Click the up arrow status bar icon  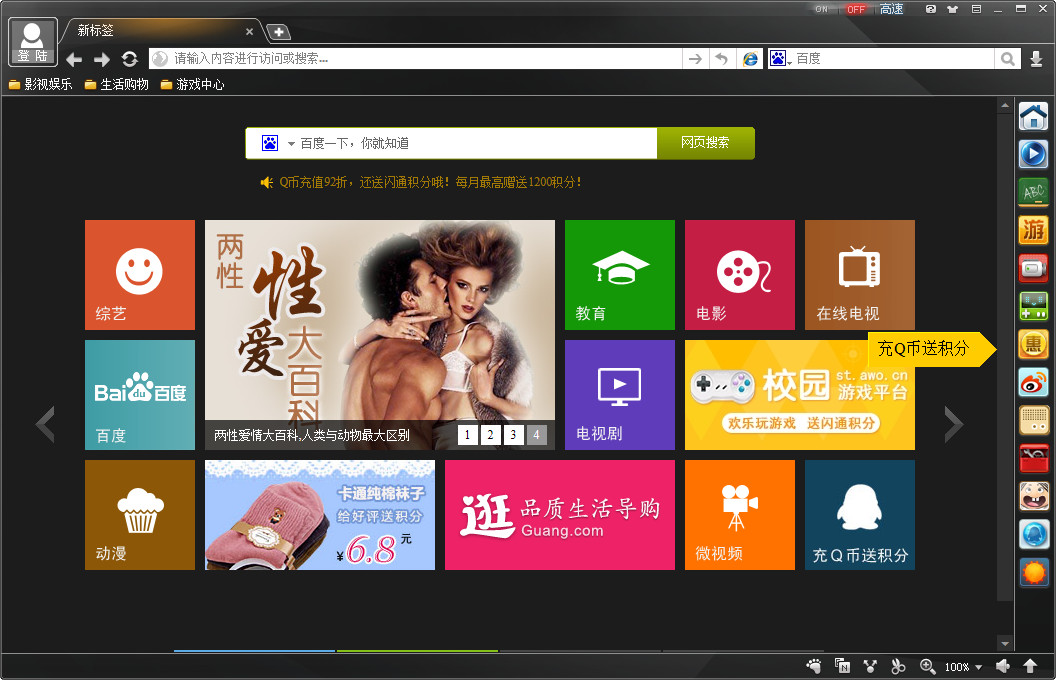tap(1030, 666)
